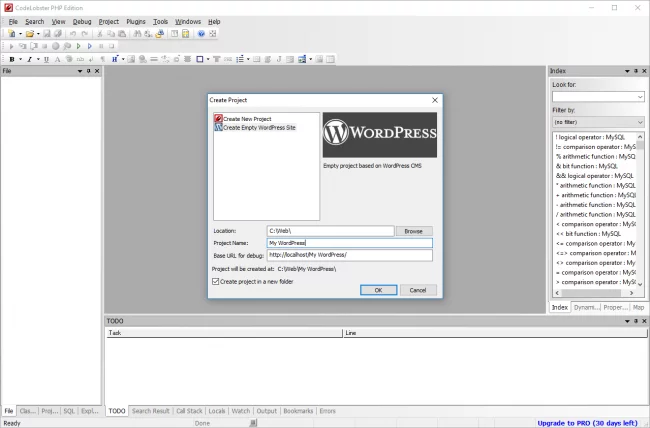Switch to the Search Result tab
The width and height of the screenshot is (650, 428).
150,411
